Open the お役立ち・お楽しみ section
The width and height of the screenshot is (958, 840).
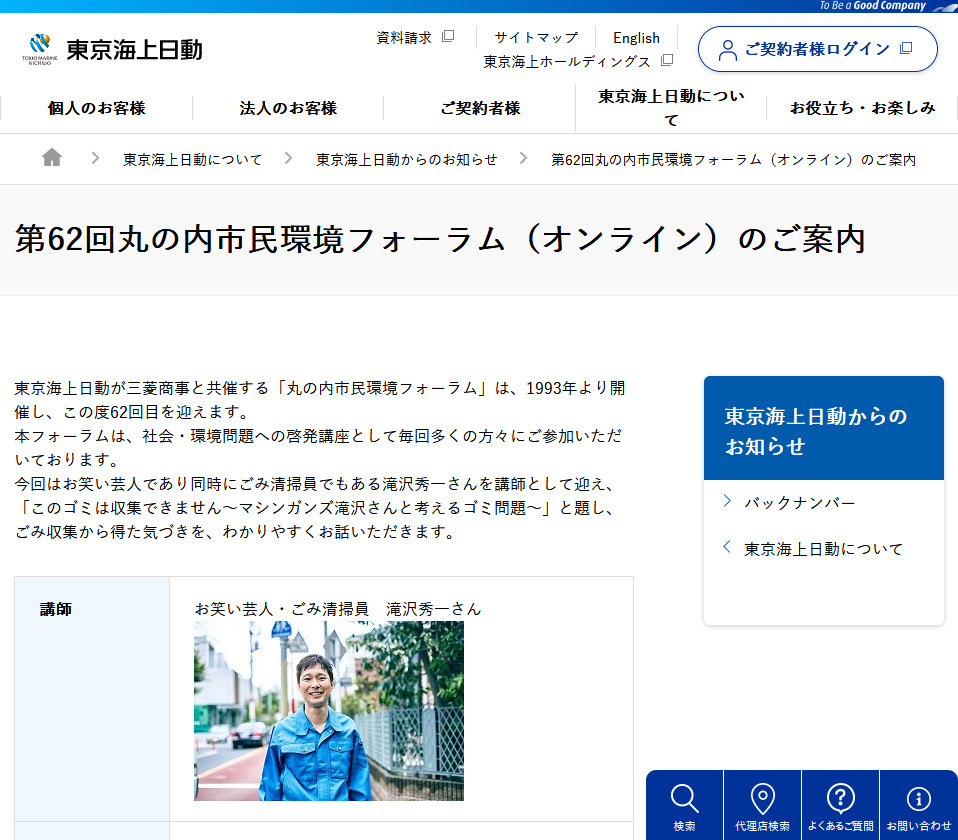[861, 108]
